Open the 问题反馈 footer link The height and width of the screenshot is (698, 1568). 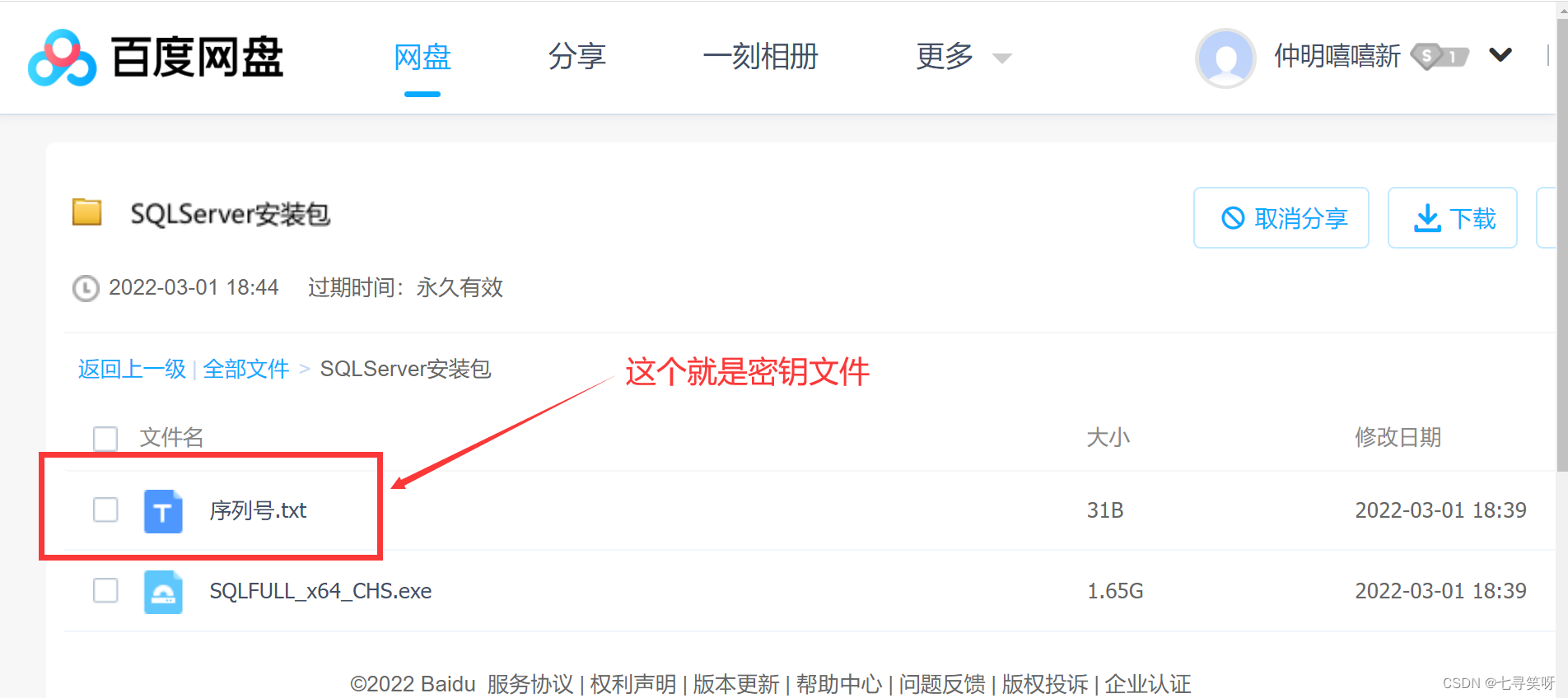941,684
